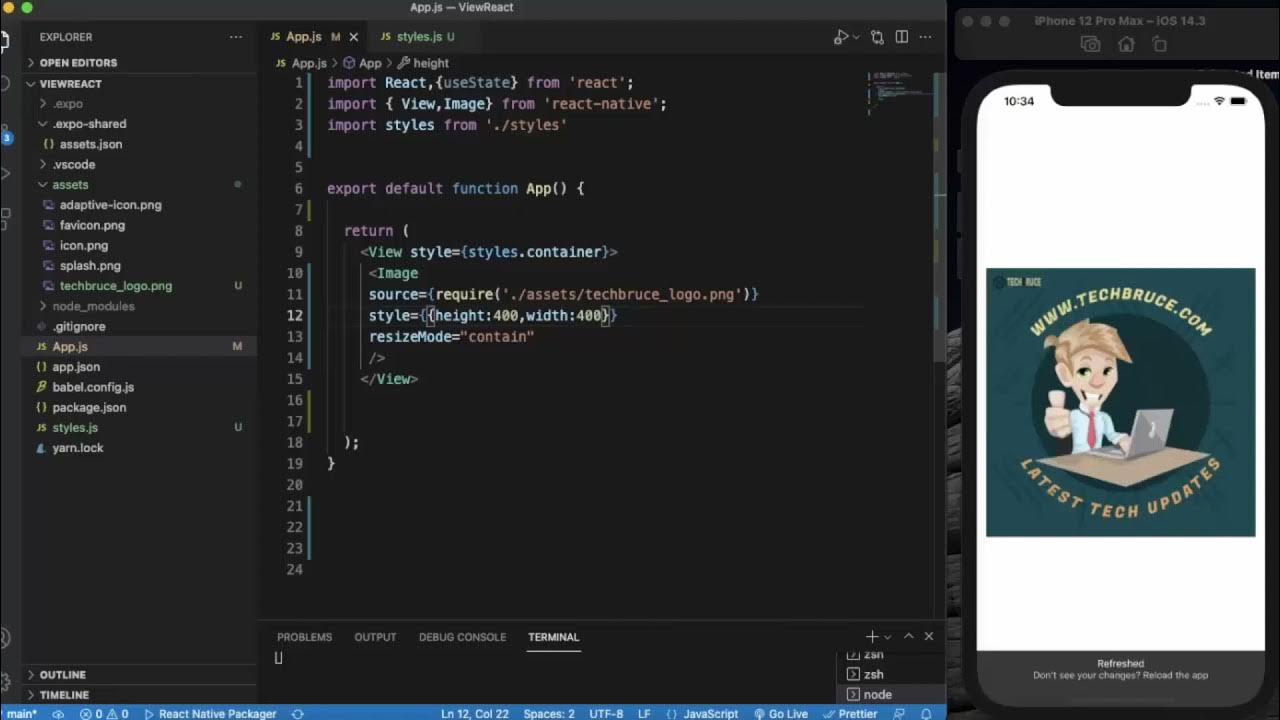Open the DEBUG CONSOLE panel tab
1280x720 pixels.
462,637
